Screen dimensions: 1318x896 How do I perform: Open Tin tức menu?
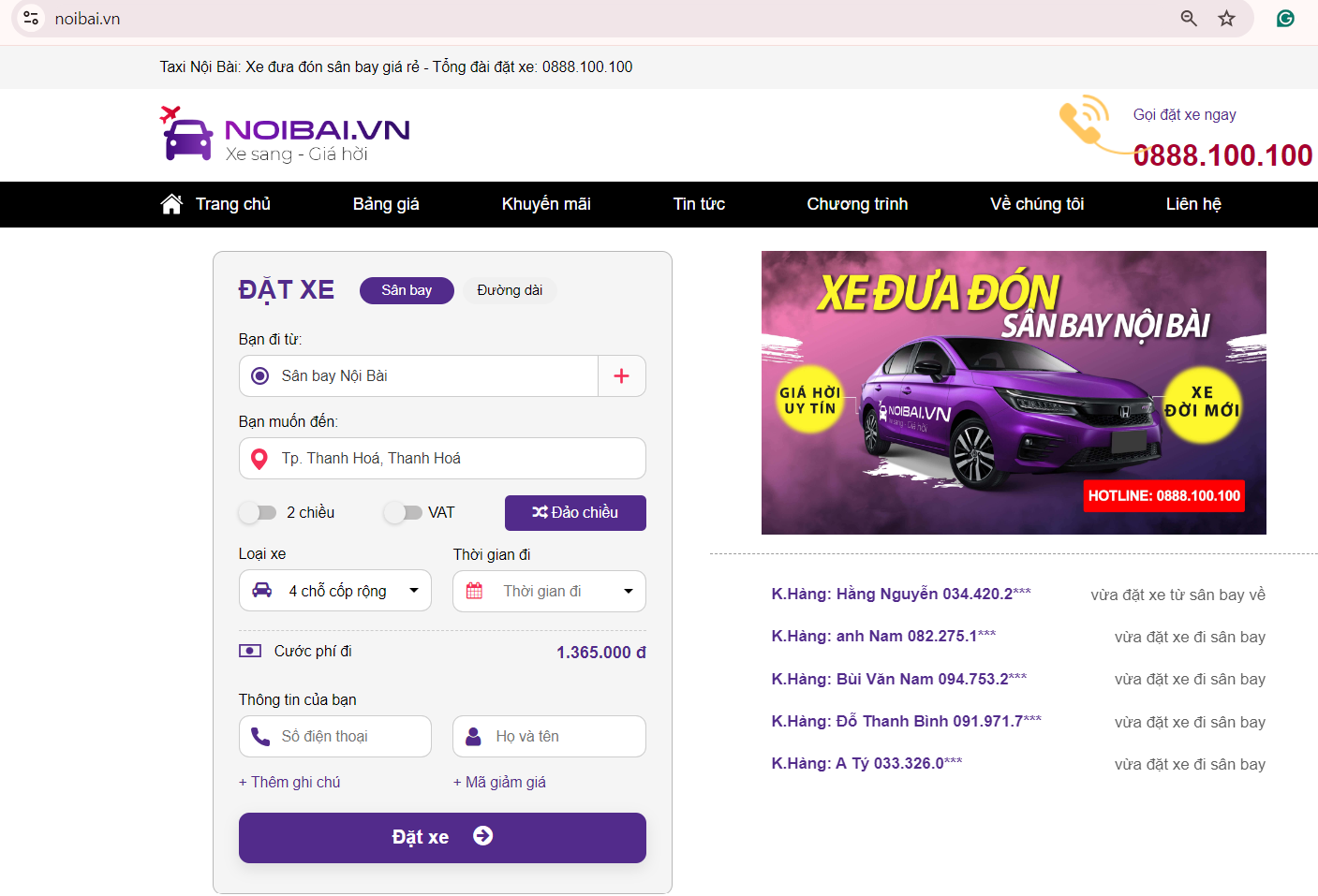[x=699, y=204]
